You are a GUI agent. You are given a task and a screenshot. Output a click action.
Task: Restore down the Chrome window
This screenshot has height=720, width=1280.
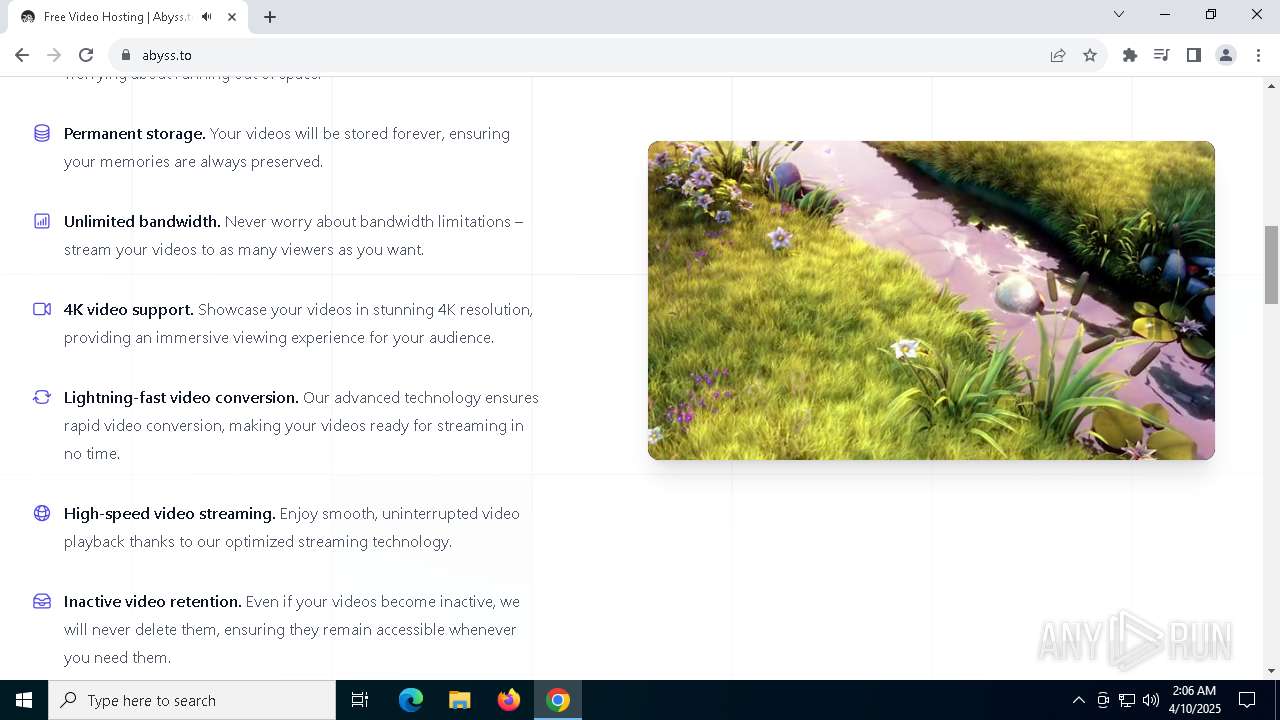pos(1211,14)
